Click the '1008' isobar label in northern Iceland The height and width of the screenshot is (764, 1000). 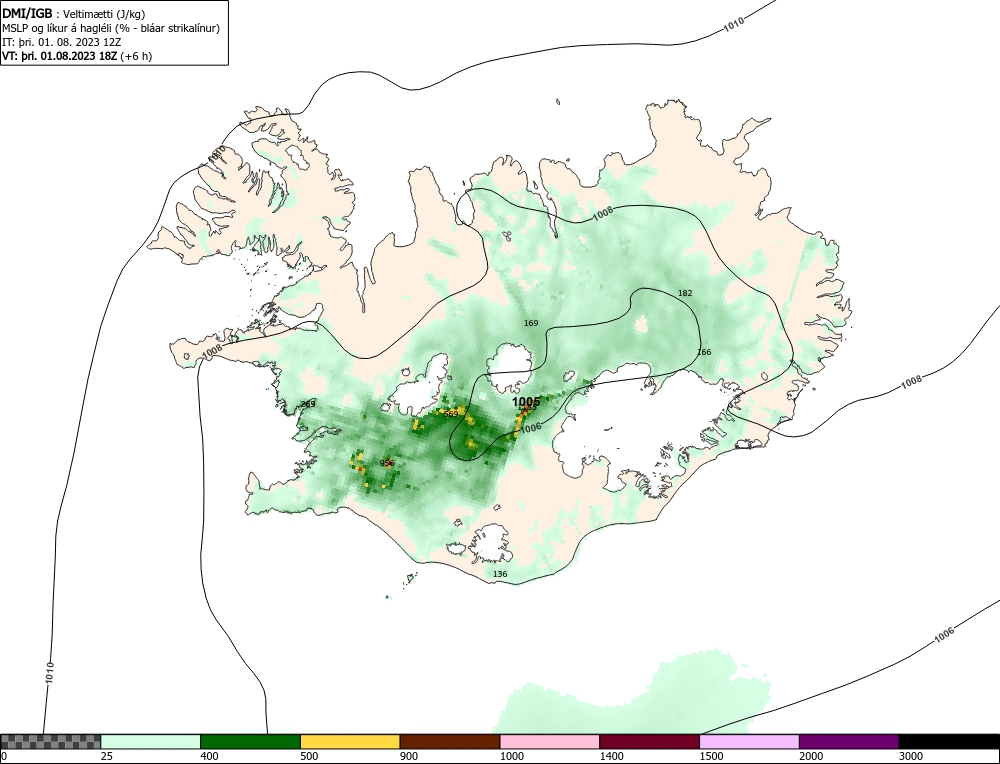point(603,214)
